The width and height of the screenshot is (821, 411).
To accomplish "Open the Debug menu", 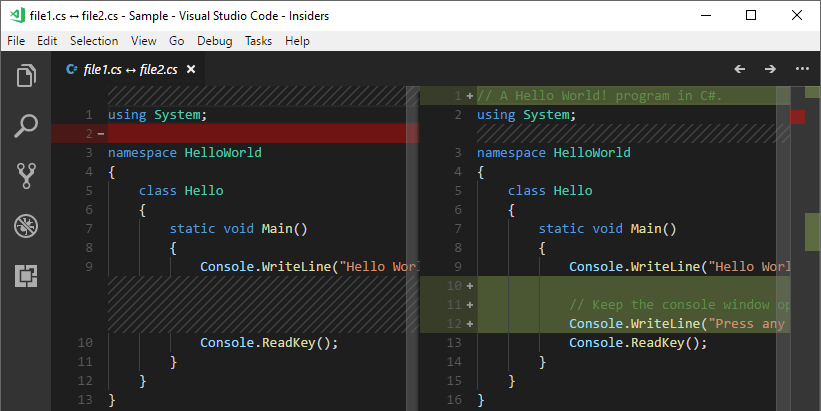I will click(x=214, y=41).
